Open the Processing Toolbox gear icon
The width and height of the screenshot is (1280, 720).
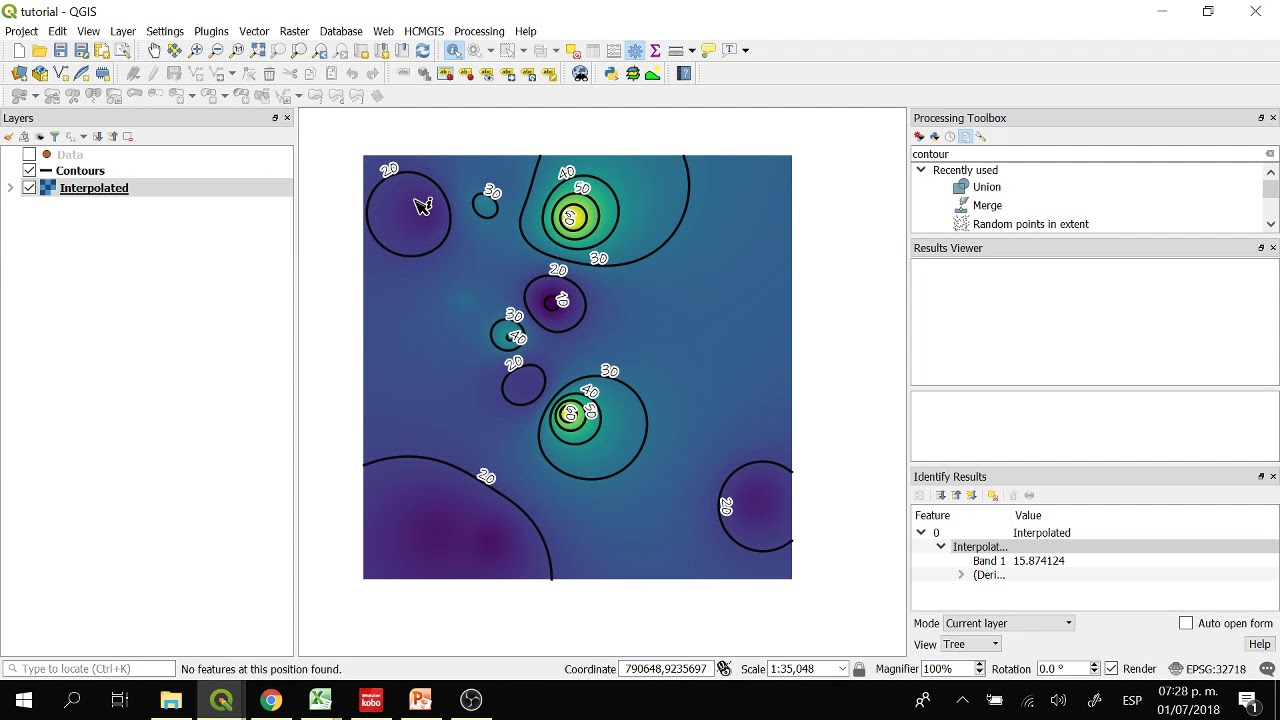coord(635,50)
